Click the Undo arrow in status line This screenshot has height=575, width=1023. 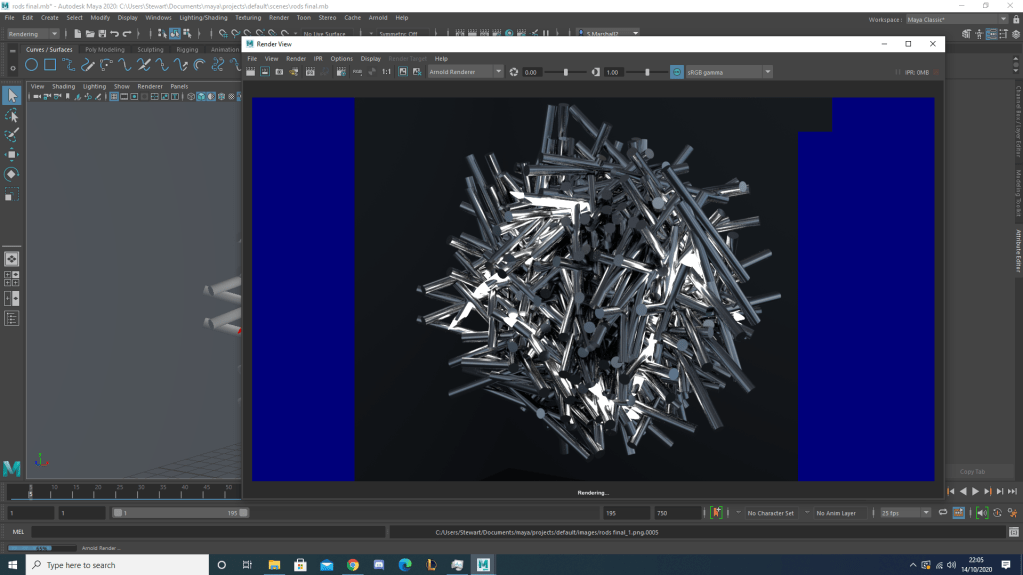coord(115,34)
